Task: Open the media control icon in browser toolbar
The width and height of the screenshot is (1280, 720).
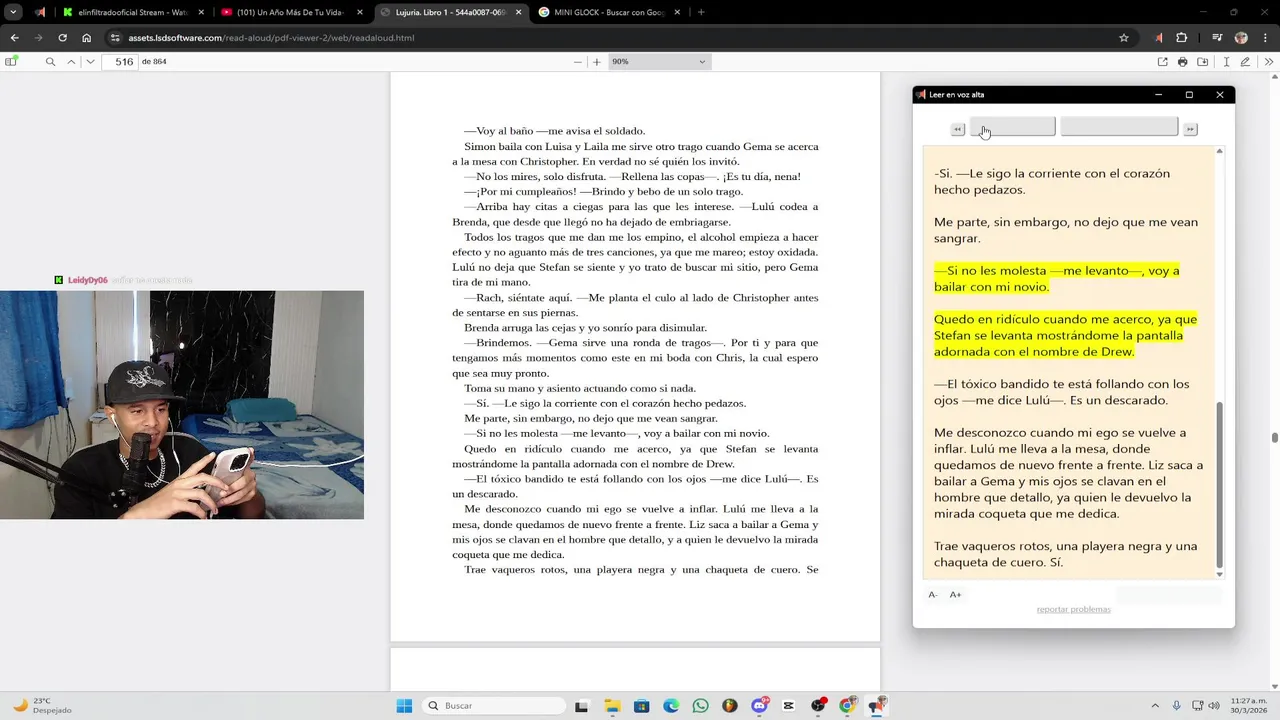Action: click(1217, 38)
